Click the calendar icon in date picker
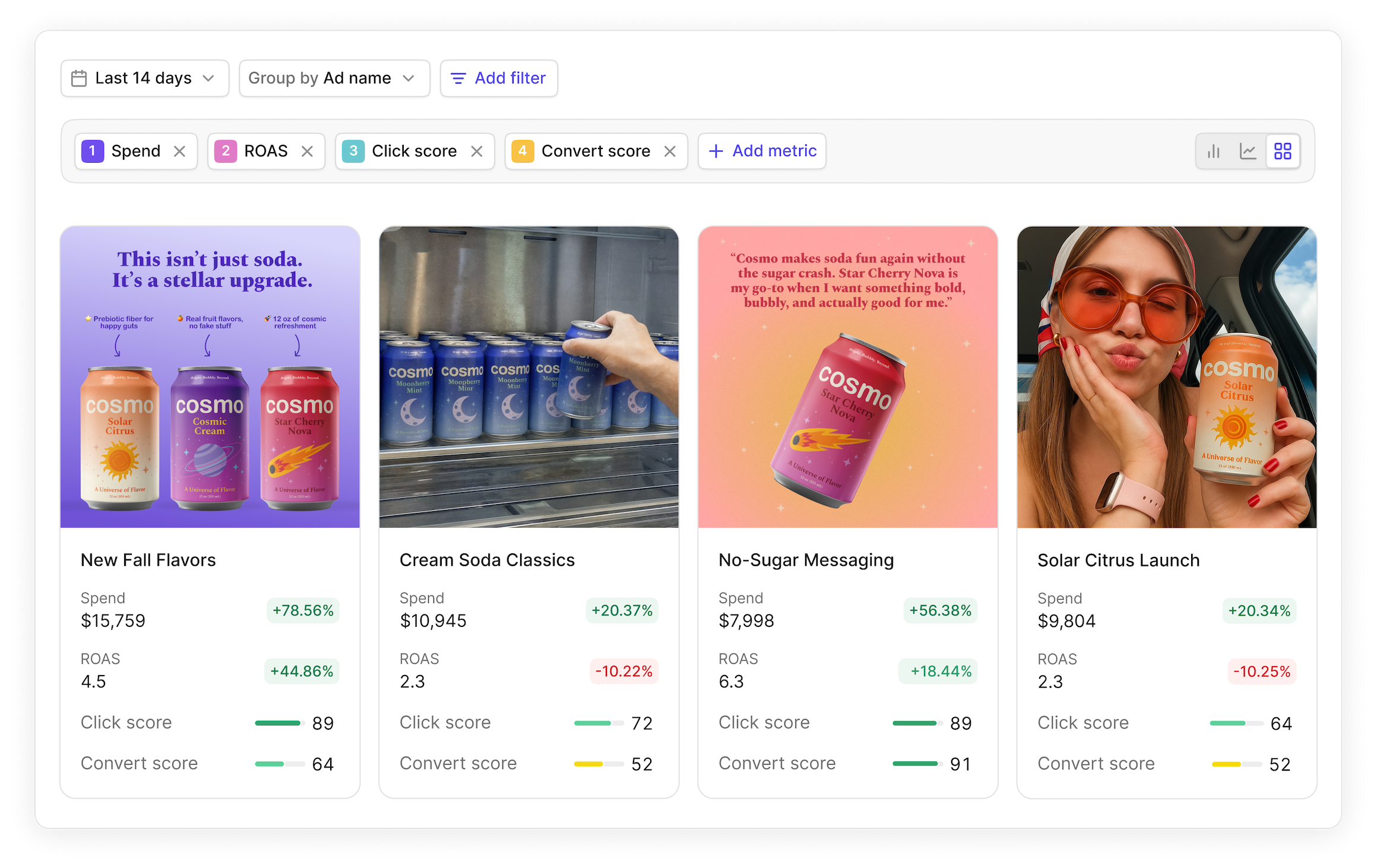The height and width of the screenshot is (868, 1377). (79, 78)
